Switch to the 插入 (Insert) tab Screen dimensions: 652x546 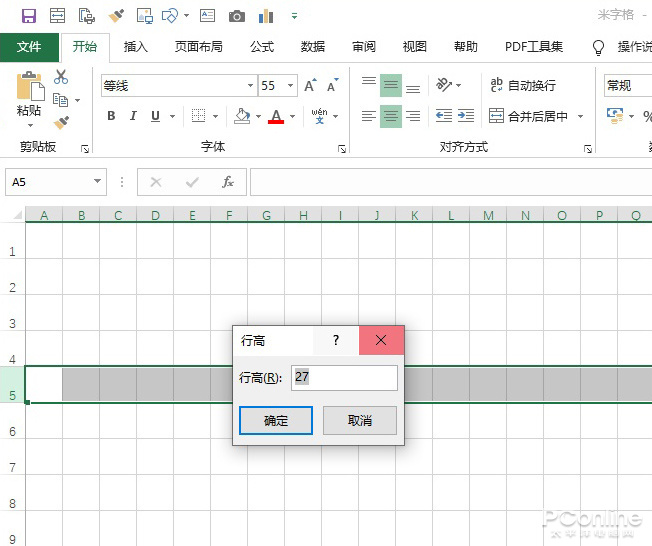click(135, 47)
